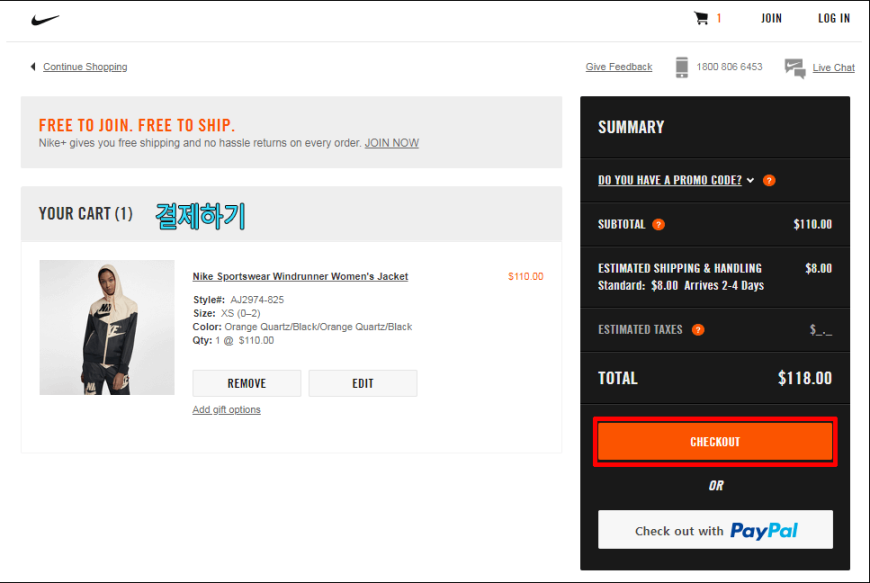Screen dimensions: 870x583
Task: Click the Style# AJ2974-825 text
Action: click(238, 300)
